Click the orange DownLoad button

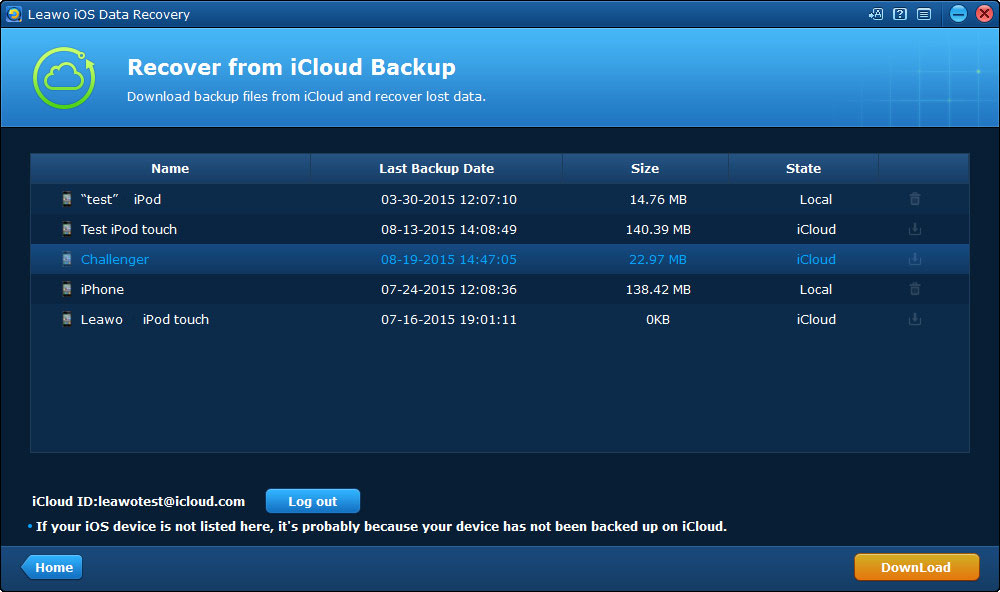pyautogui.click(x=916, y=567)
